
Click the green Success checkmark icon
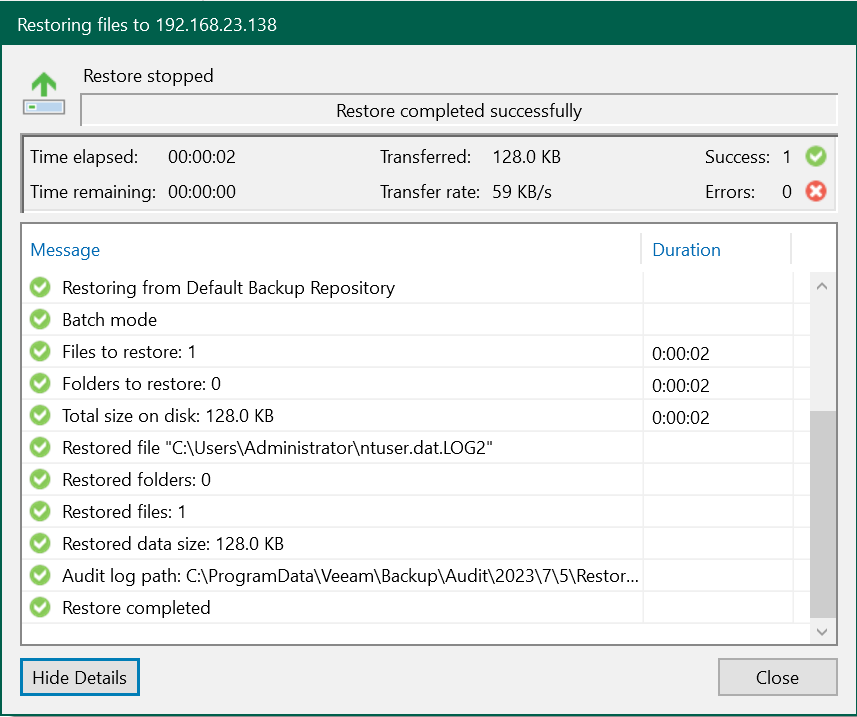816,157
